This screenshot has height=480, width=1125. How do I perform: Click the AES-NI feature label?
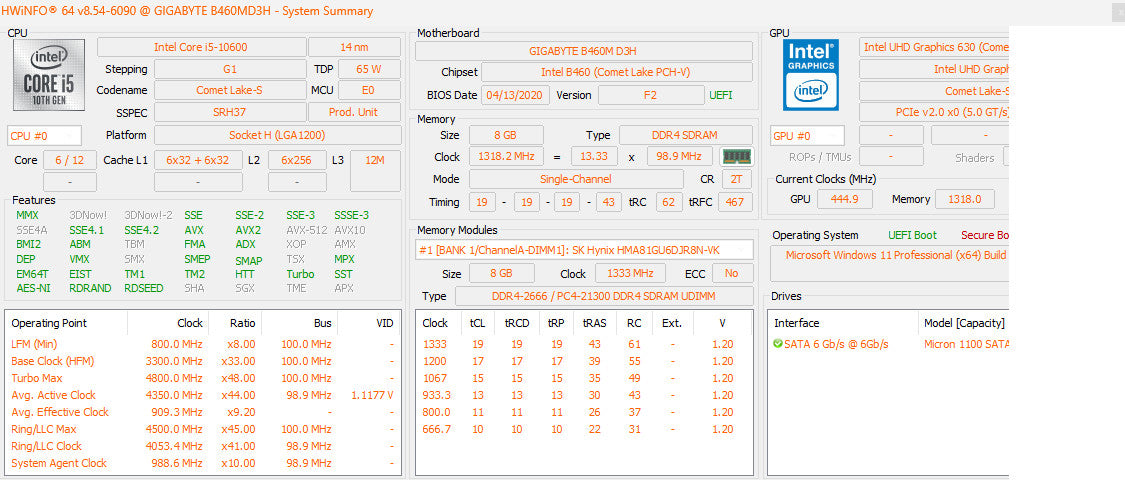[34, 288]
